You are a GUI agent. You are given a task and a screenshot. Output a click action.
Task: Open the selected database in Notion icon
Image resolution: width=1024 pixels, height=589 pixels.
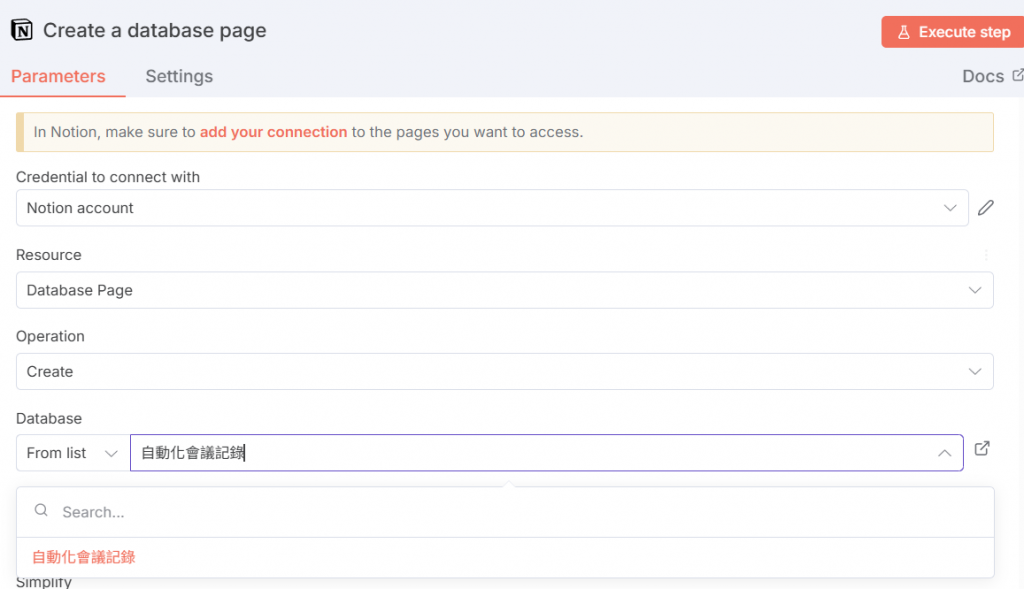point(982,449)
